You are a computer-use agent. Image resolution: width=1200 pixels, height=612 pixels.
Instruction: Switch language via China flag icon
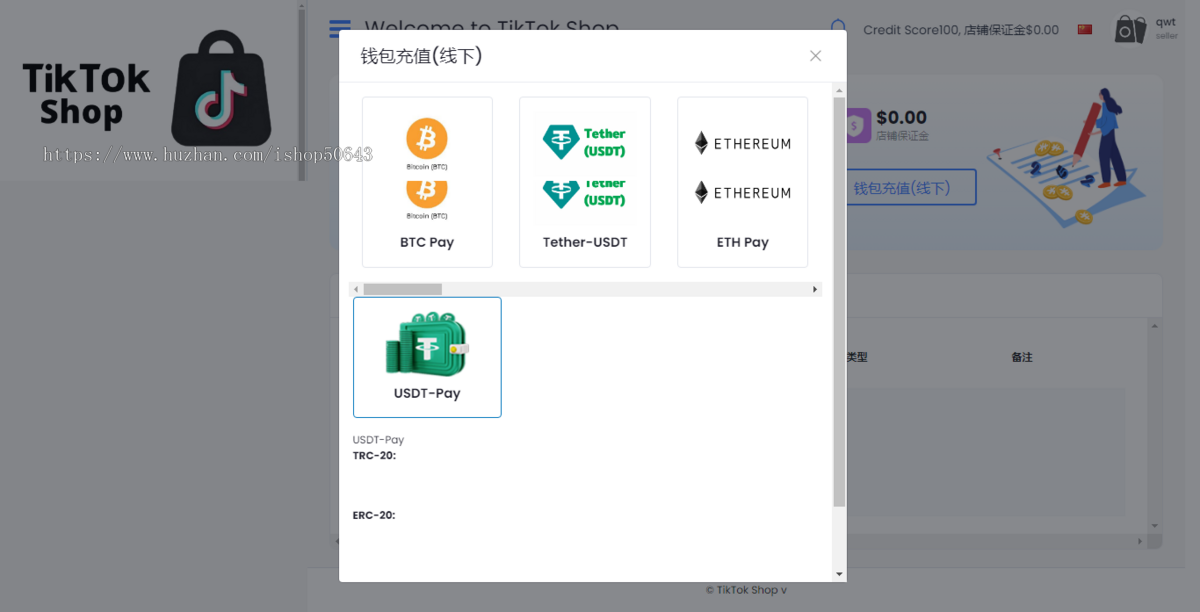1085,30
